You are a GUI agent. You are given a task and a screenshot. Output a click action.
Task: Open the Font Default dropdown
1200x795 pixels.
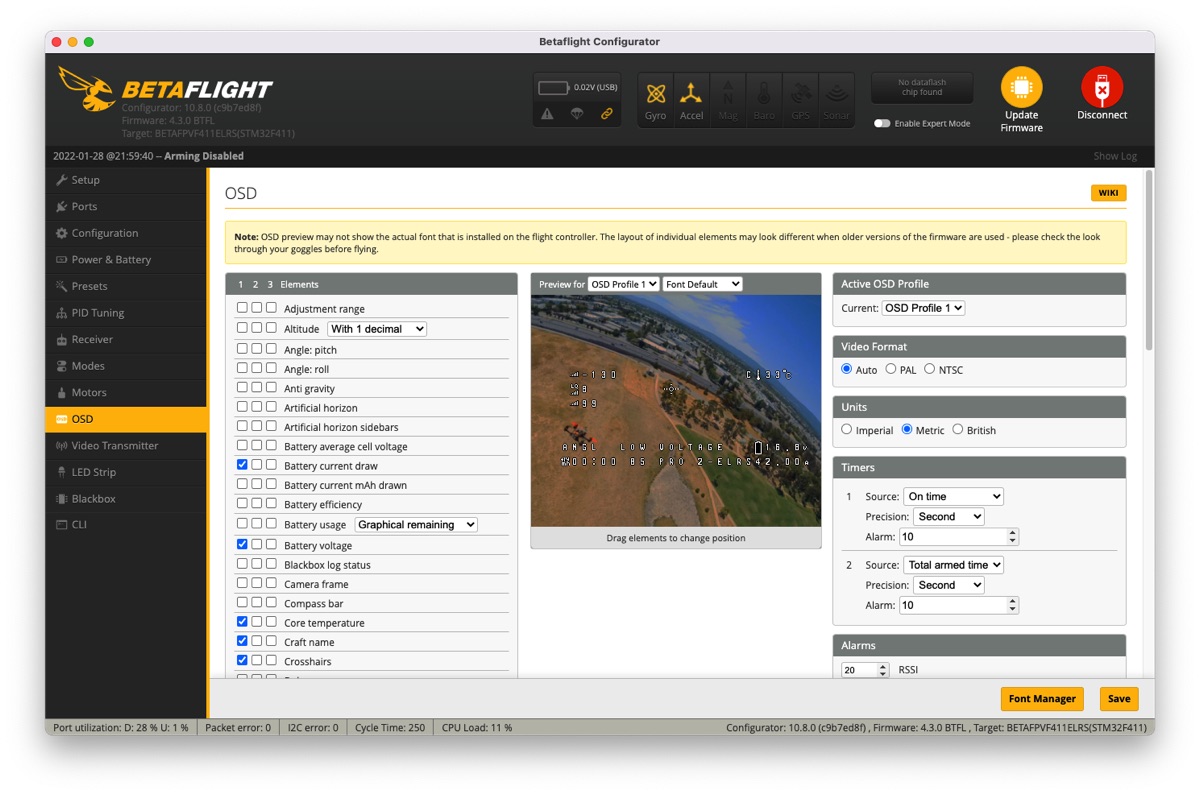702,284
